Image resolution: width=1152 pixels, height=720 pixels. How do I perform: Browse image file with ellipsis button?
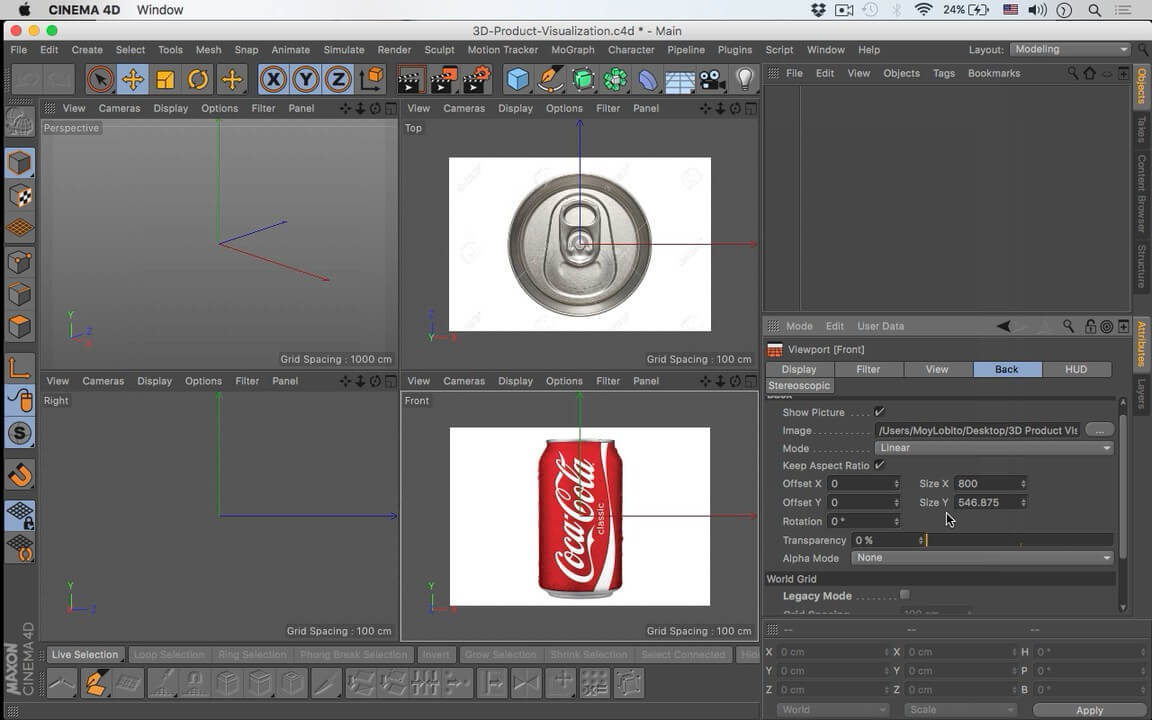[1099, 430]
